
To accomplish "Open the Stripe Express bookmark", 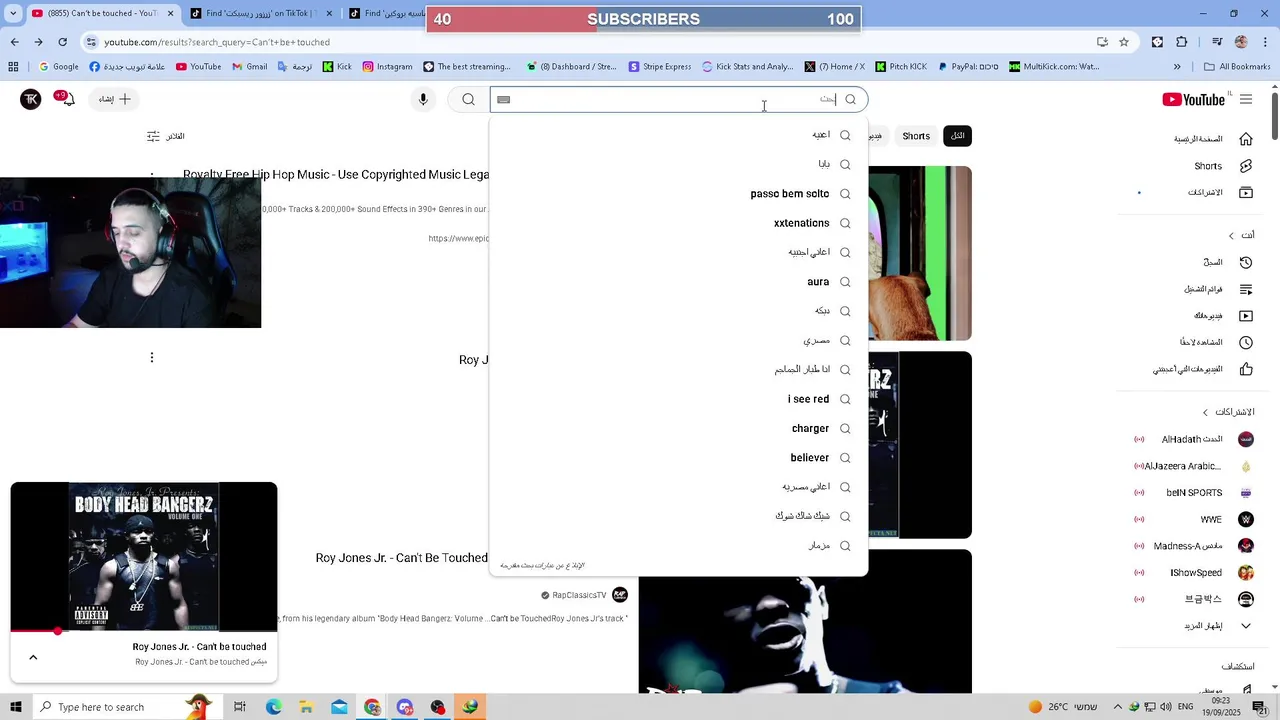I will (x=660, y=67).
